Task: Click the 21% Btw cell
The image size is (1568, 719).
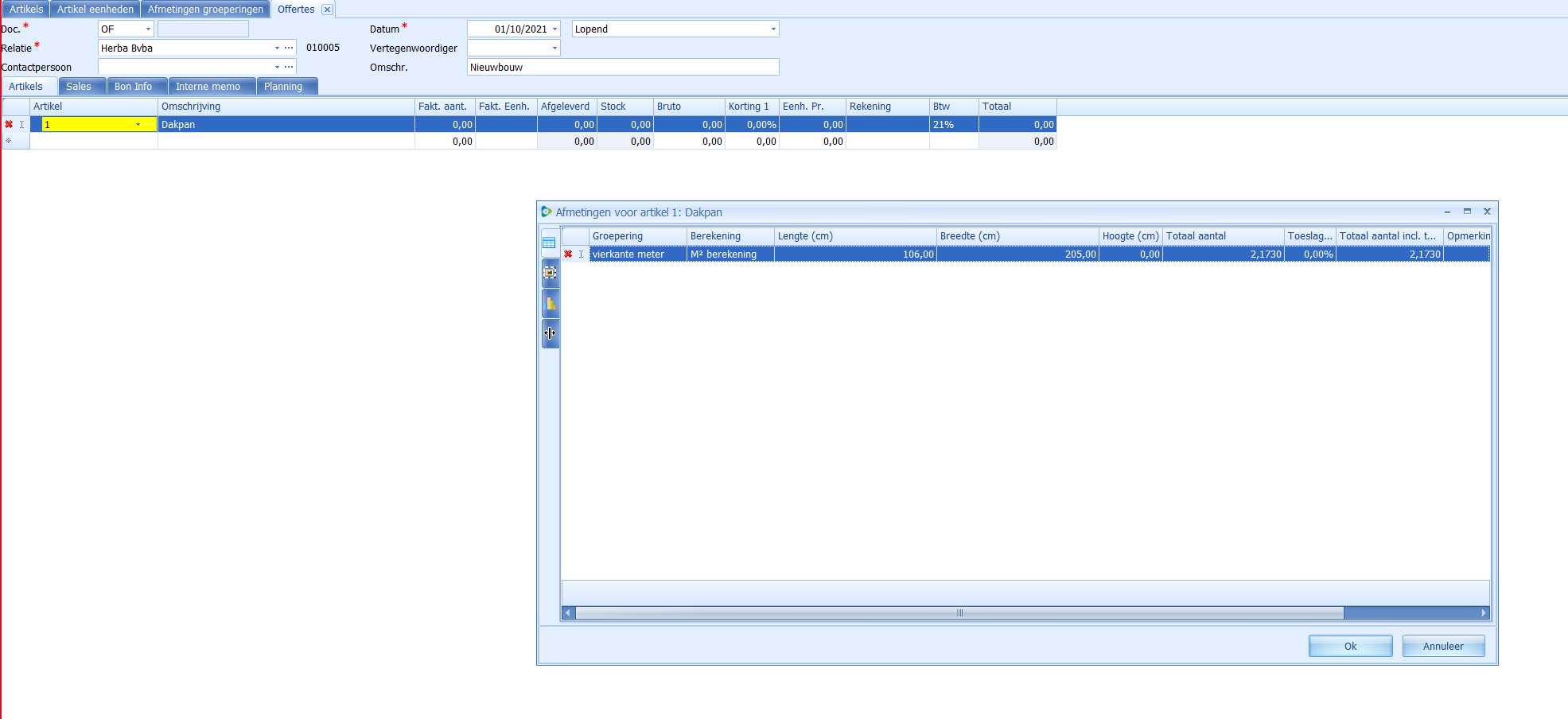Action: coord(954,125)
